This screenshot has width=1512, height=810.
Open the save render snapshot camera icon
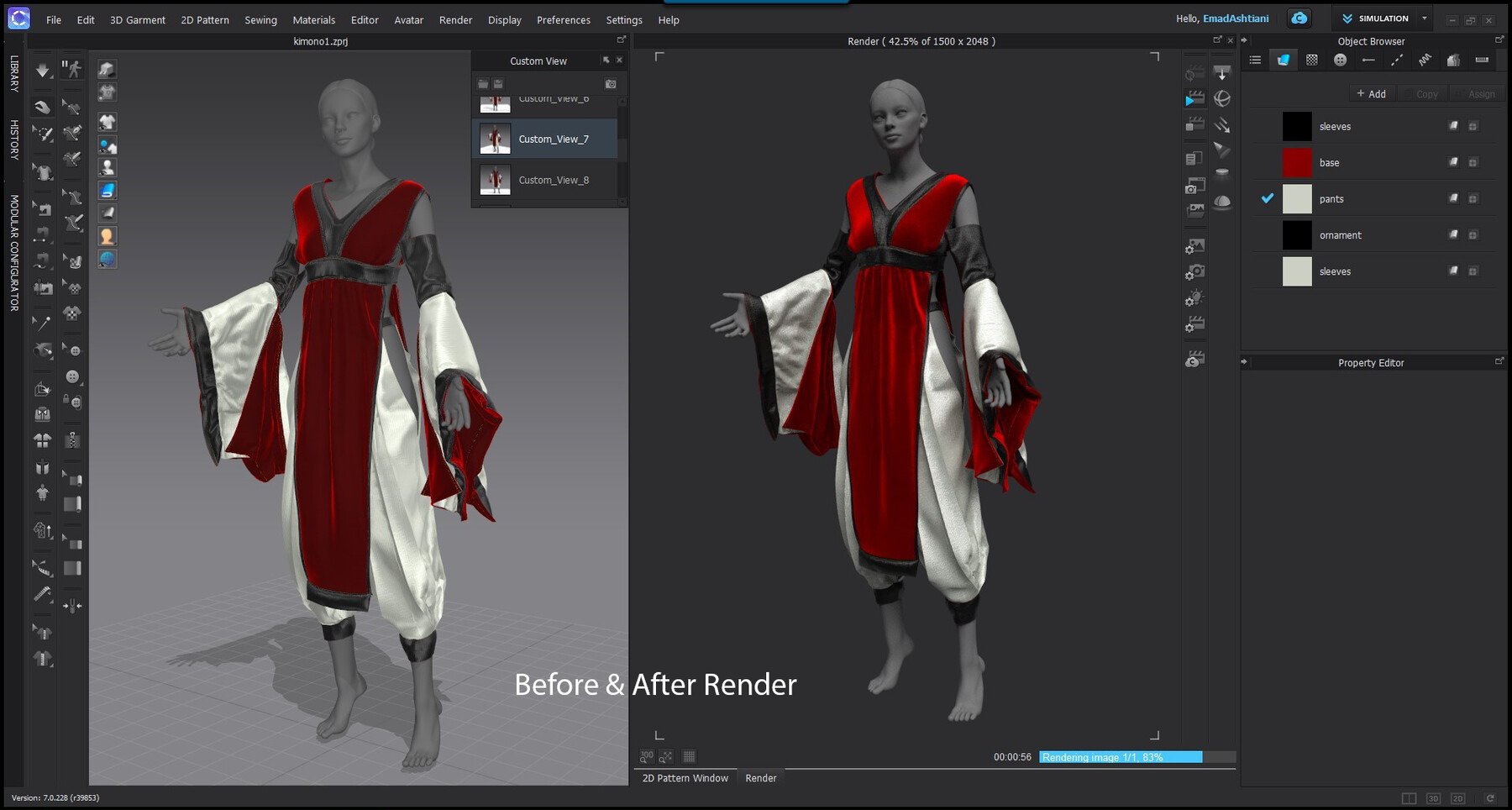click(1194, 187)
